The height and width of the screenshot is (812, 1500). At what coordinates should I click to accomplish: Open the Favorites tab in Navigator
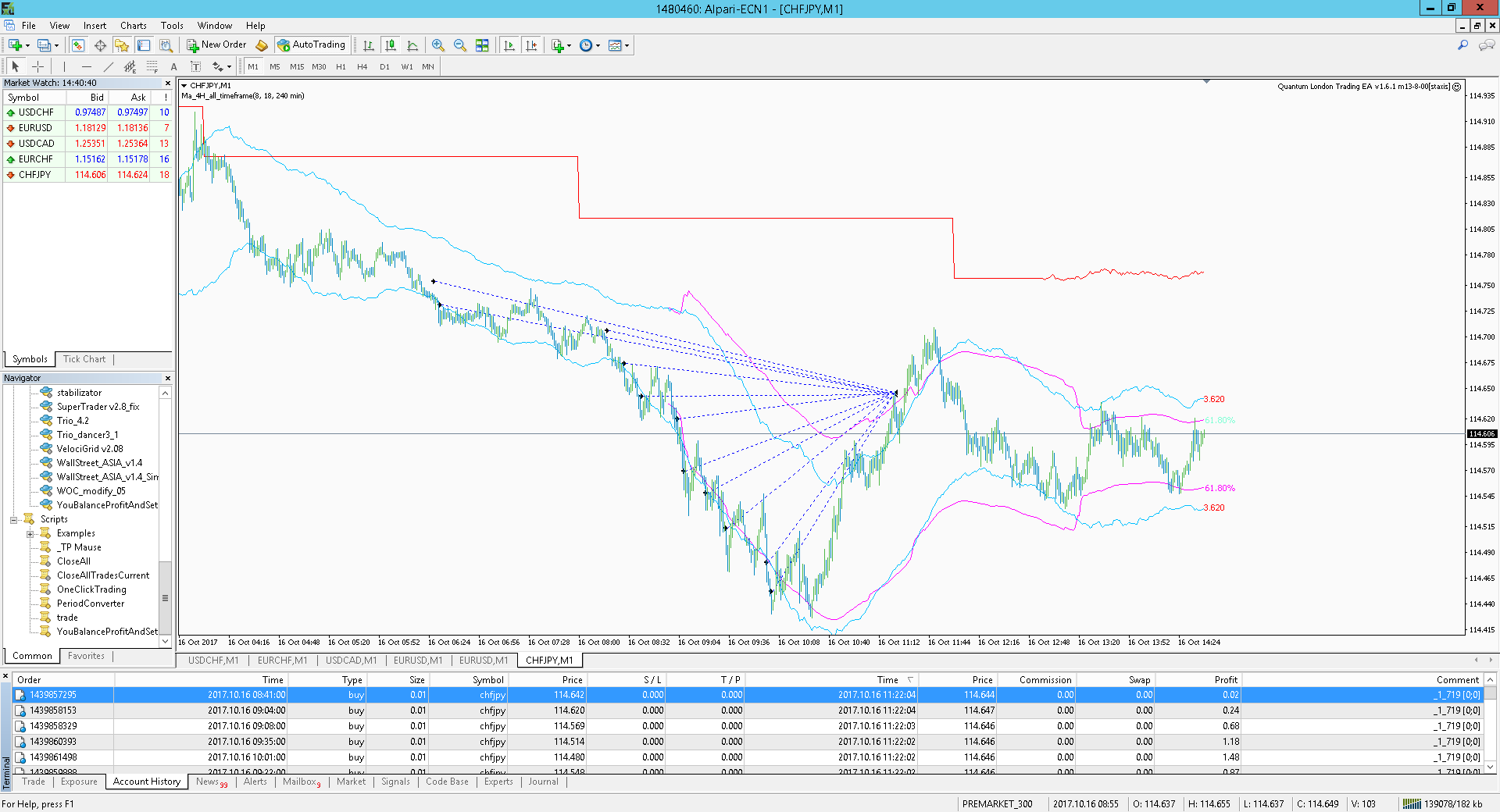pos(86,656)
